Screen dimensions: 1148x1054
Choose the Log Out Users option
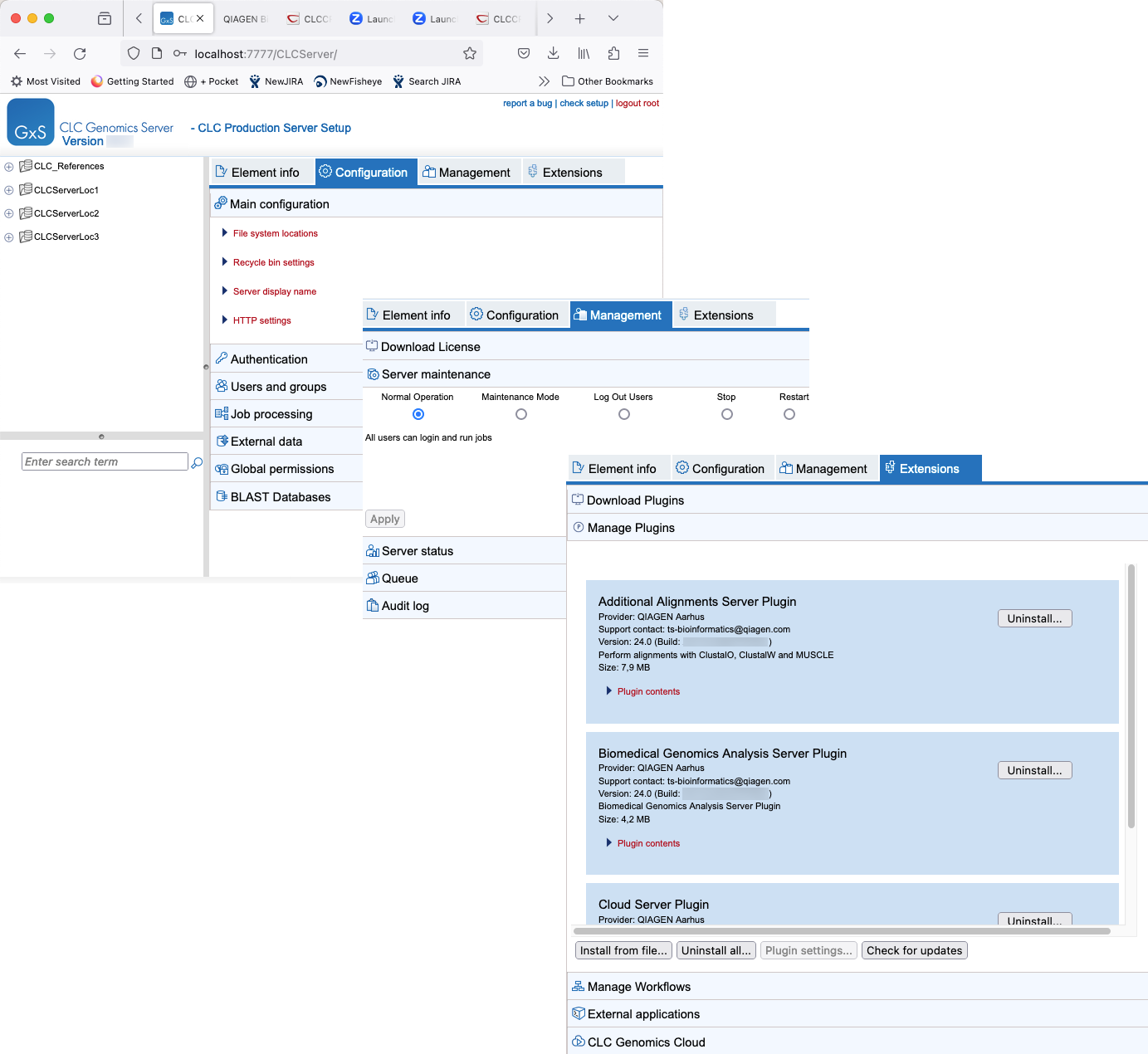pos(623,414)
